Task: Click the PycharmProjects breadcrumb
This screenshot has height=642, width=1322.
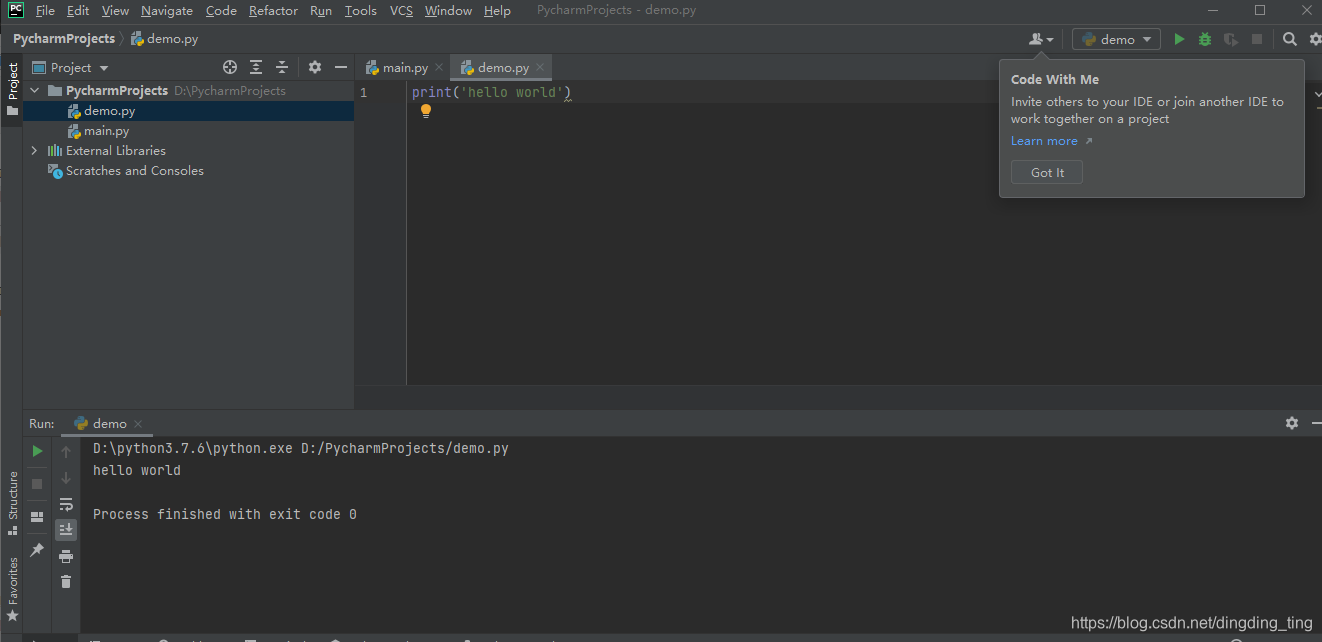Action: [64, 39]
